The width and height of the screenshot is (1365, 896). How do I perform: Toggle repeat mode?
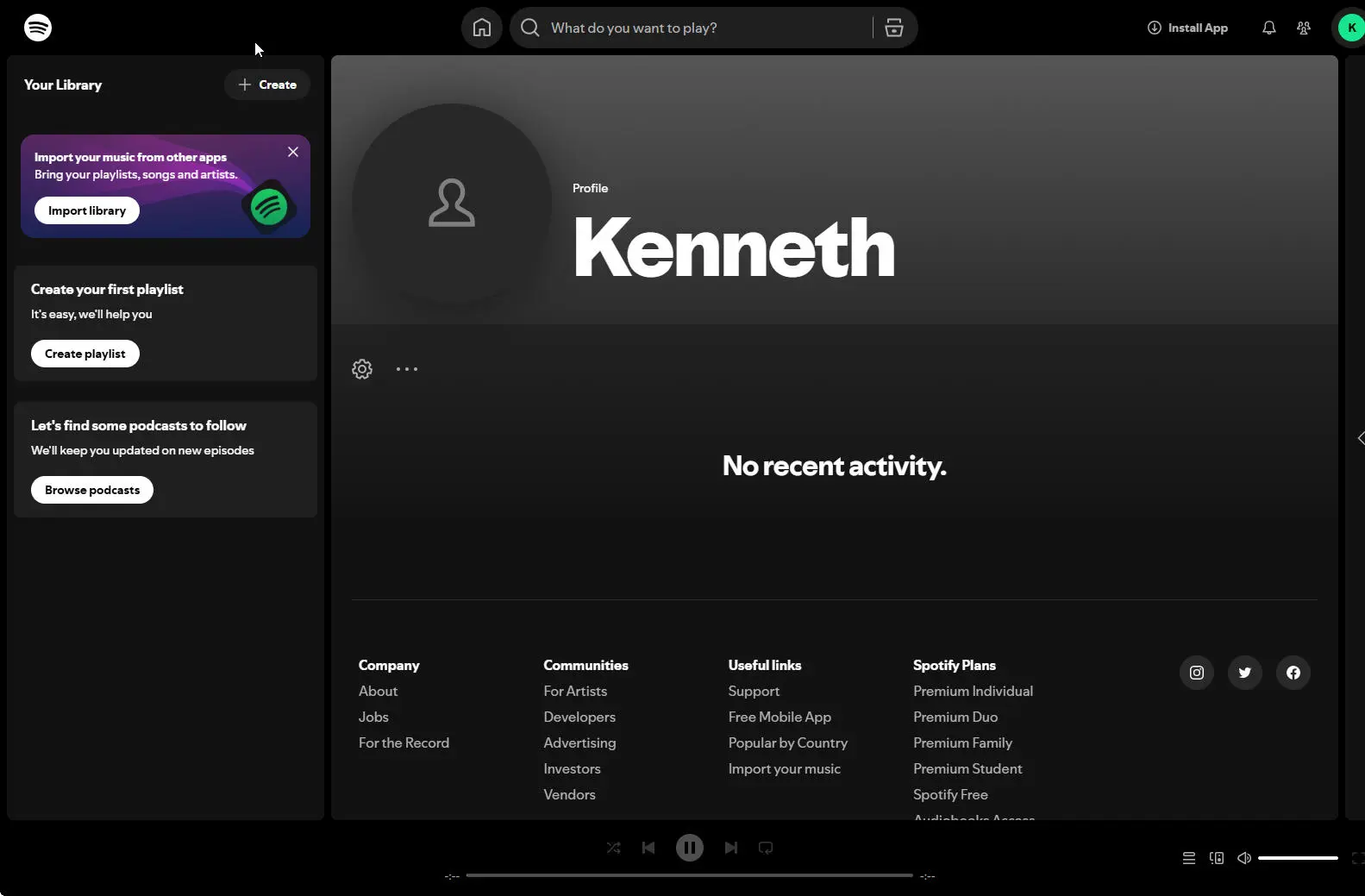point(766,848)
